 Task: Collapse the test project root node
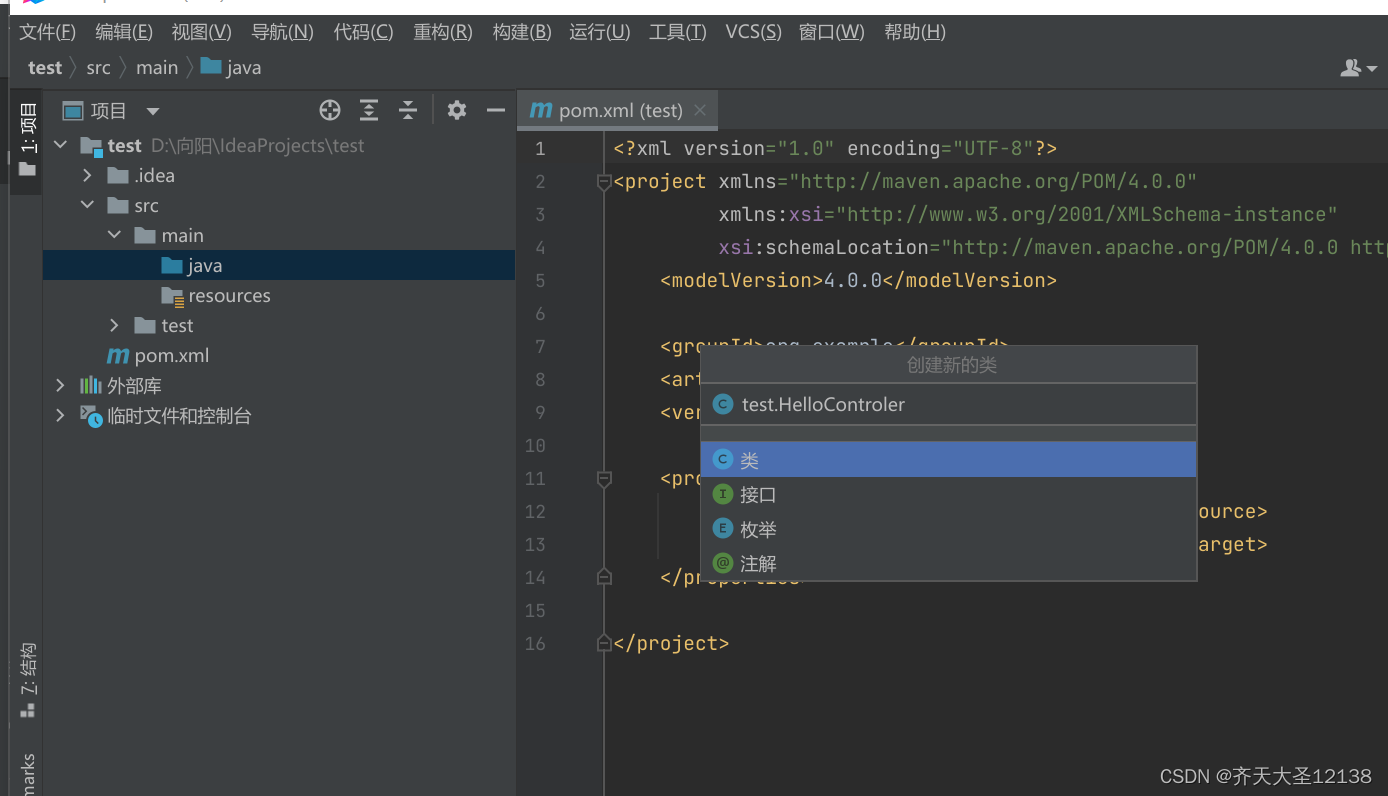click(61, 145)
